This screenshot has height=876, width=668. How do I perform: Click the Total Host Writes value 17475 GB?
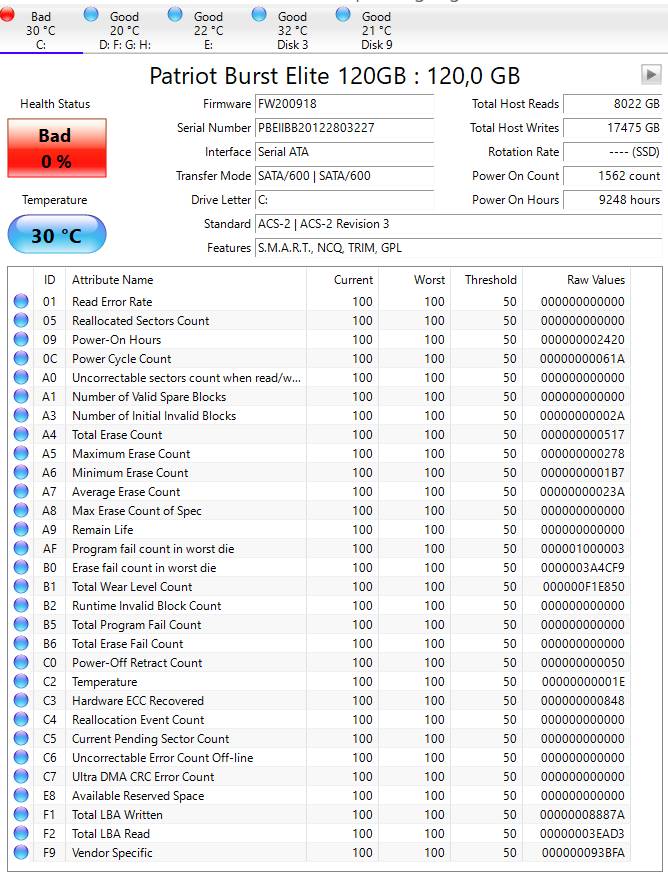pyautogui.click(x=613, y=128)
